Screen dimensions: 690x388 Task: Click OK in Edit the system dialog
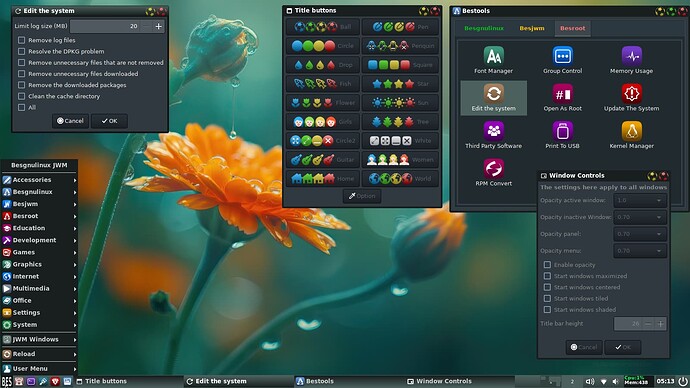[110, 121]
